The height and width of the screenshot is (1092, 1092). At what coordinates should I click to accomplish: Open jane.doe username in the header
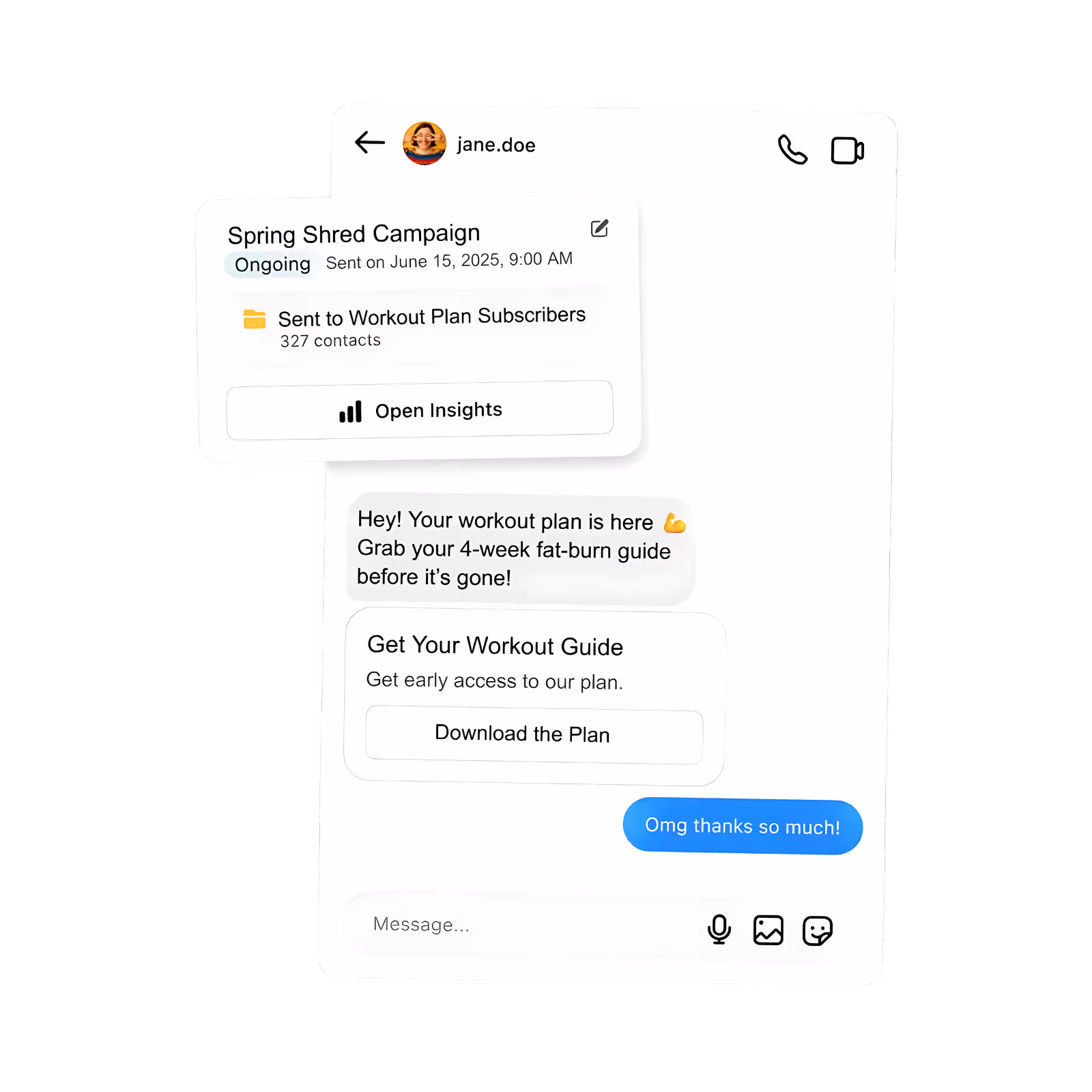pyautogui.click(x=496, y=145)
